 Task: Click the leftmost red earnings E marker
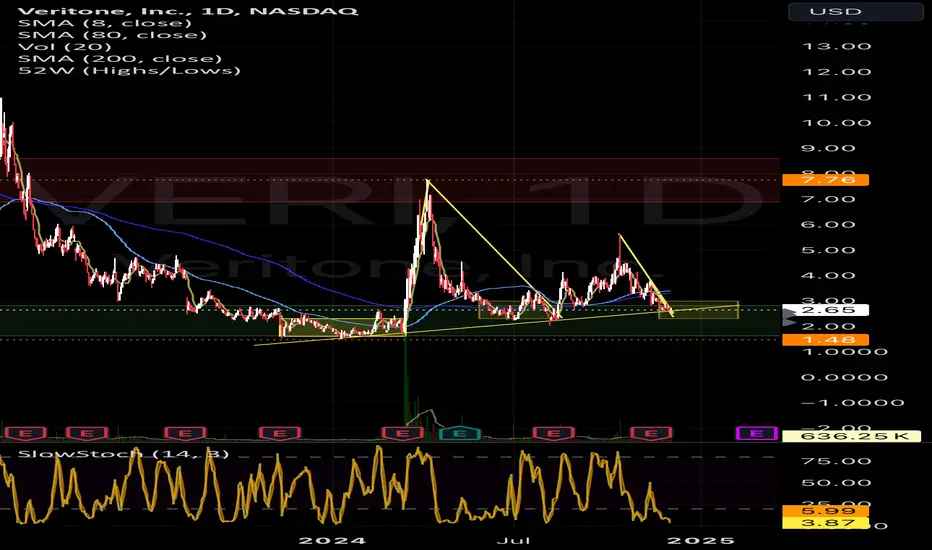point(25,433)
